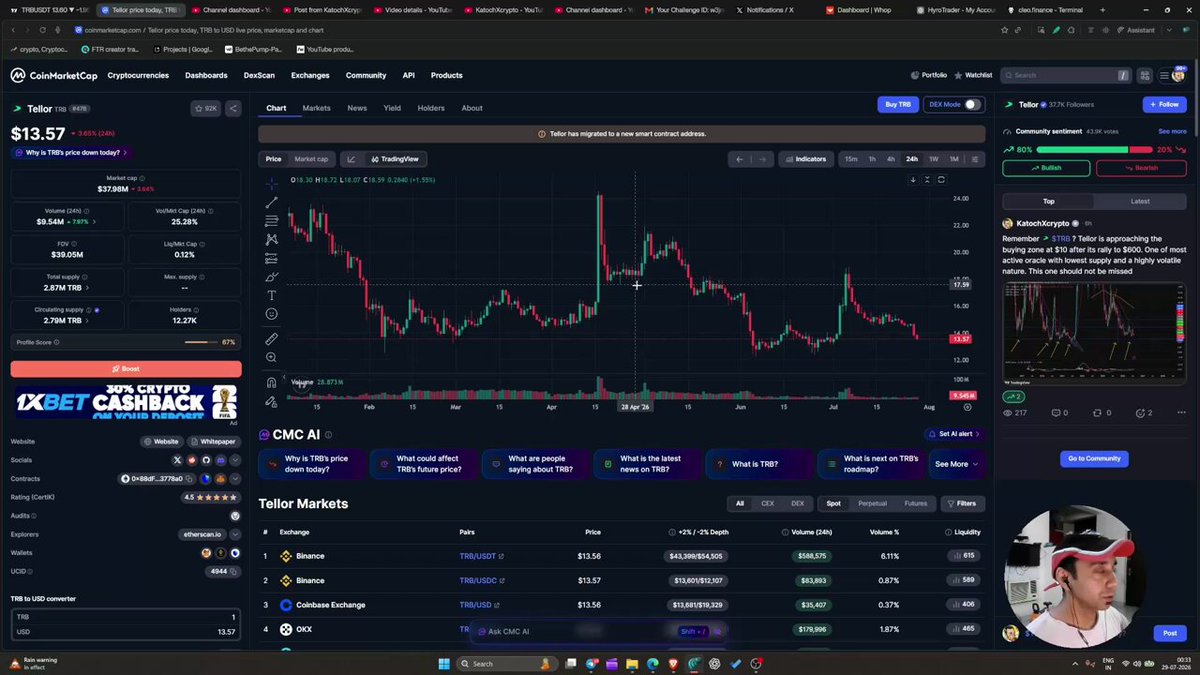
Task: Select the ruler measure tool
Action: tap(271, 339)
